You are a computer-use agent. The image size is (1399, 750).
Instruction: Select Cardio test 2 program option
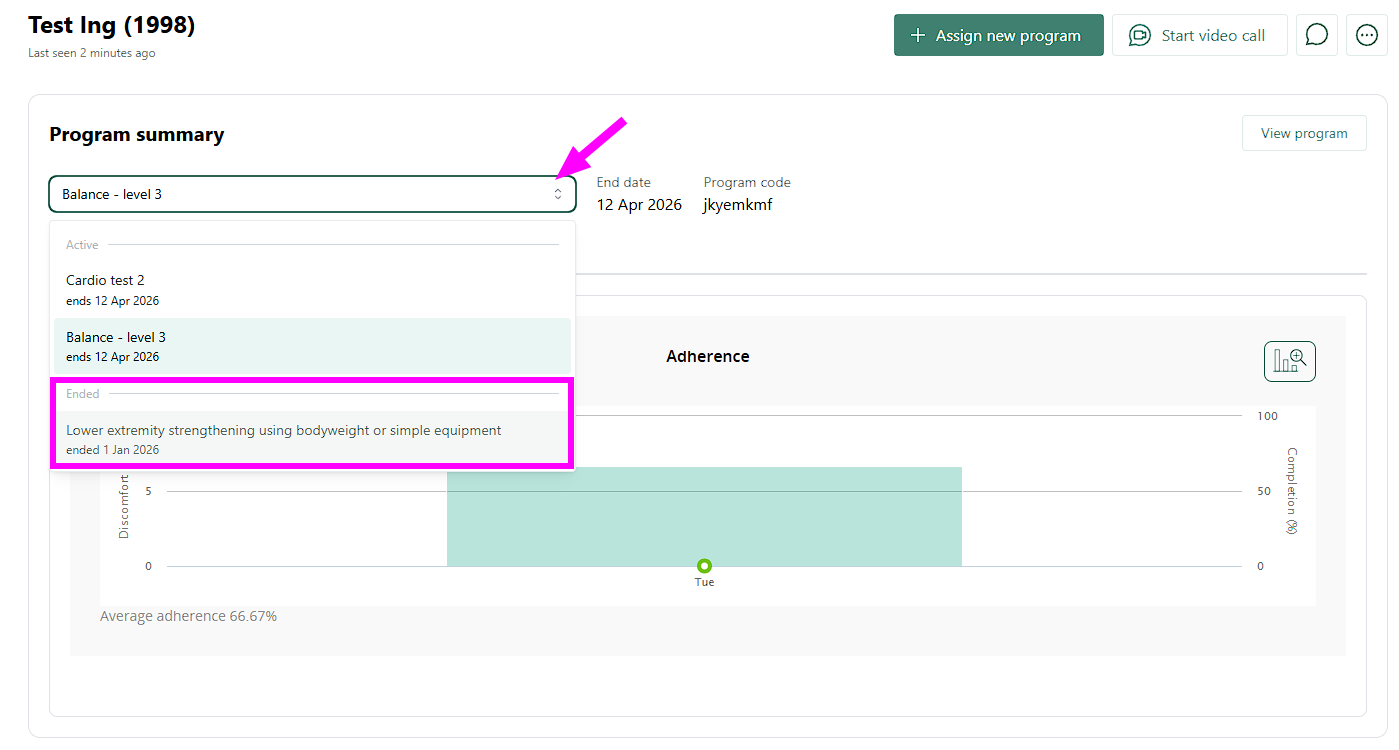(x=312, y=290)
